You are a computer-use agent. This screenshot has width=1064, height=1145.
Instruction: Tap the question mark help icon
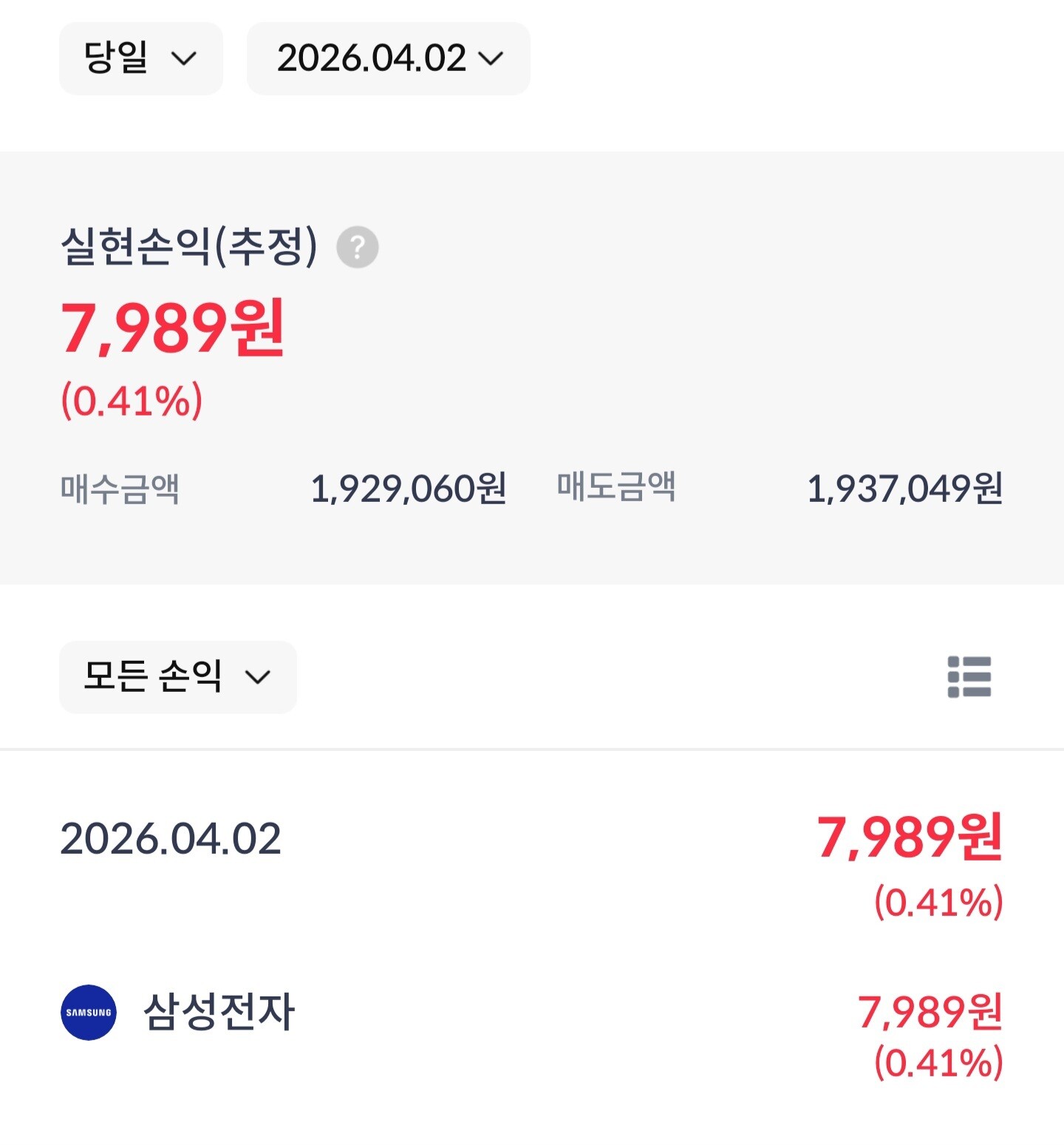click(x=358, y=247)
